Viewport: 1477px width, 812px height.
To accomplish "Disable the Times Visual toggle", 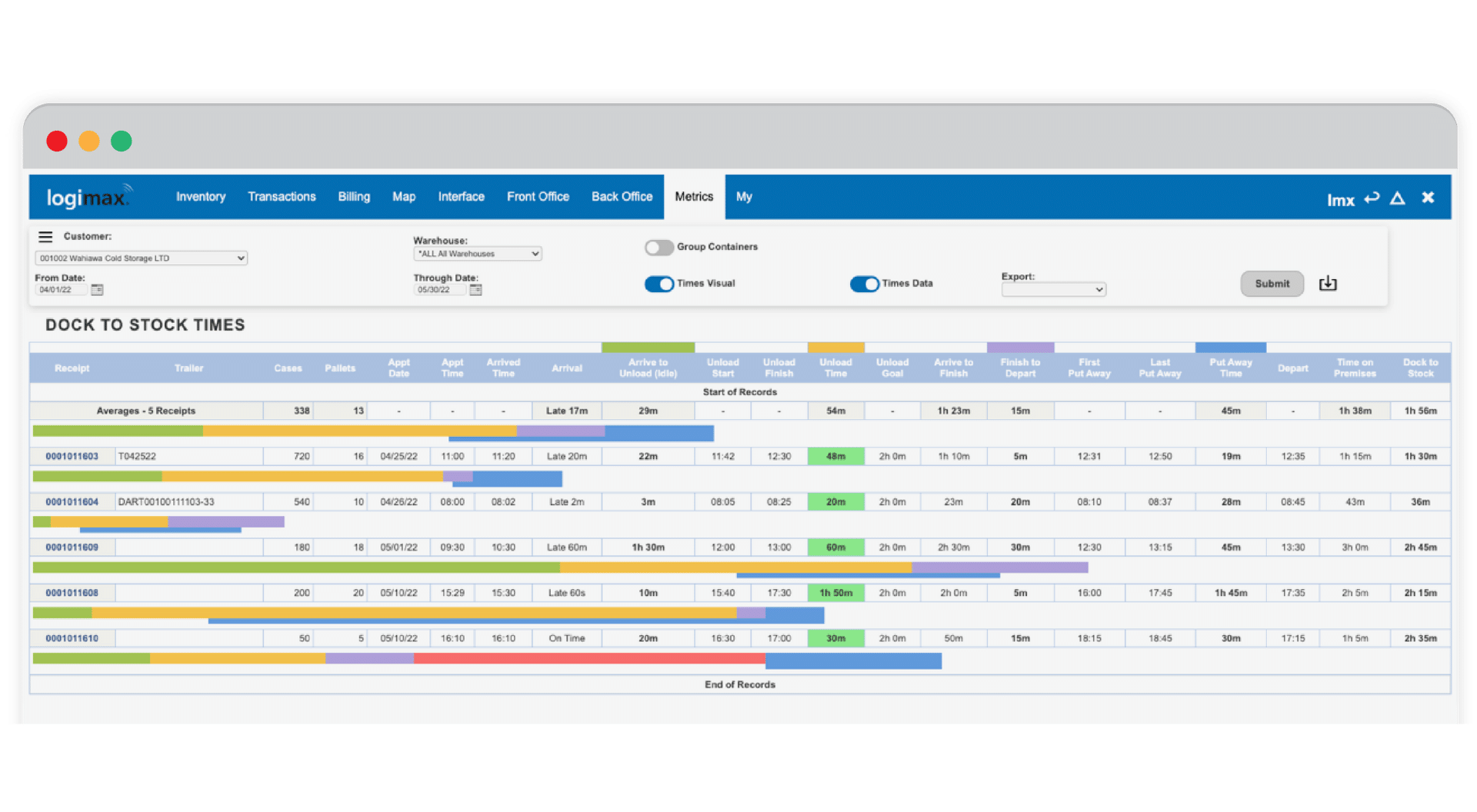I will (x=659, y=284).
